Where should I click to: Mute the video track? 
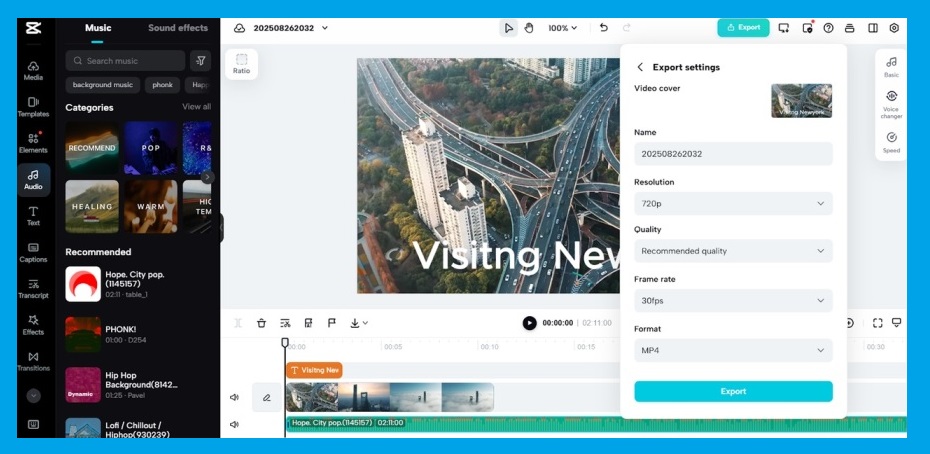tap(234, 398)
